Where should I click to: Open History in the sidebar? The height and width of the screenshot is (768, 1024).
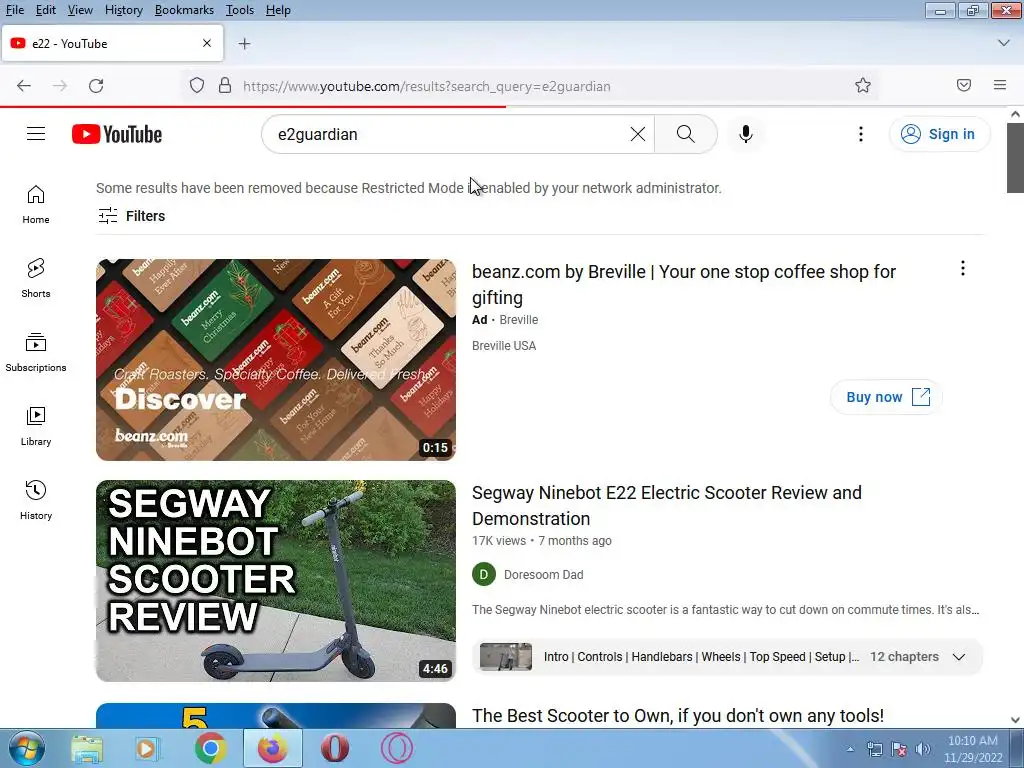(x=36, y=500)
